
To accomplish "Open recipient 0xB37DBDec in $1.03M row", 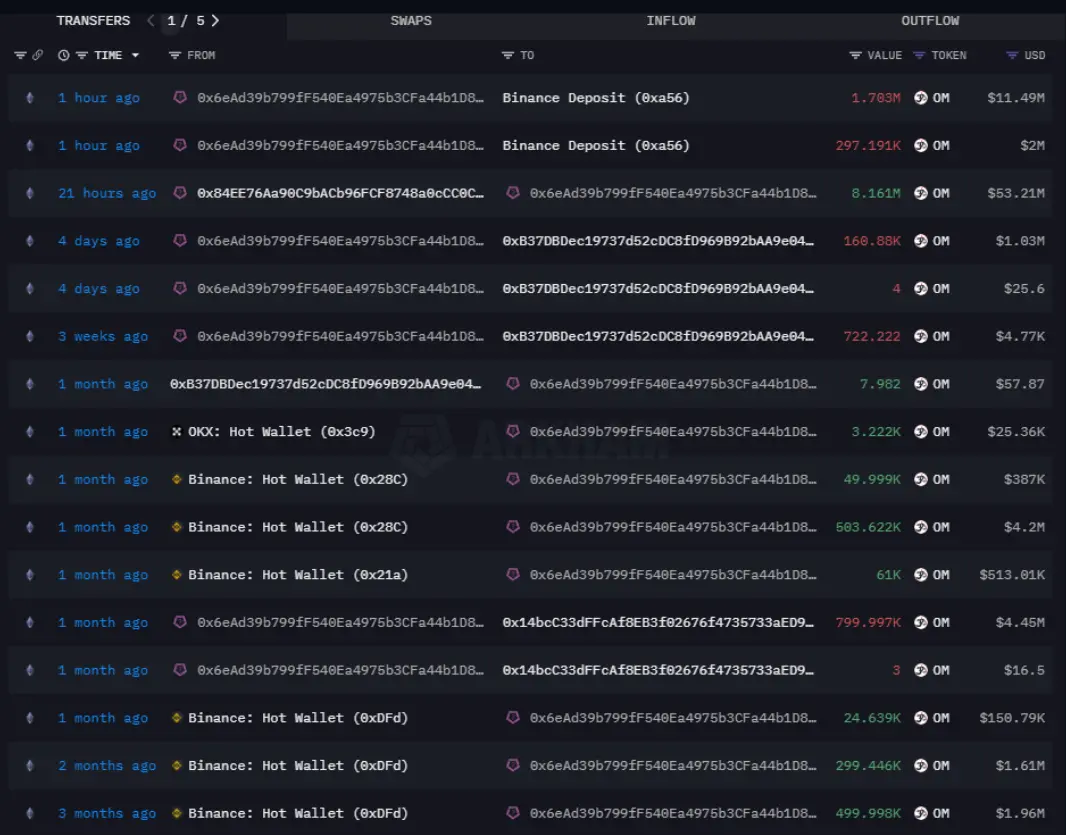I will point(658,241).
